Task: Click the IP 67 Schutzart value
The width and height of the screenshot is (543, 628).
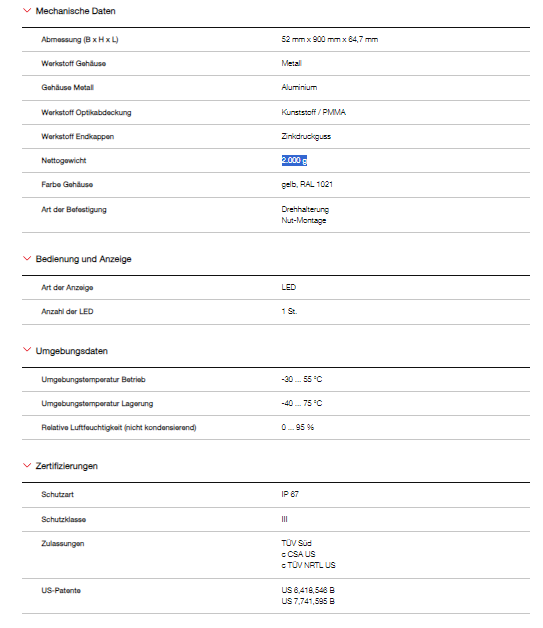Action: pos(290,494)
